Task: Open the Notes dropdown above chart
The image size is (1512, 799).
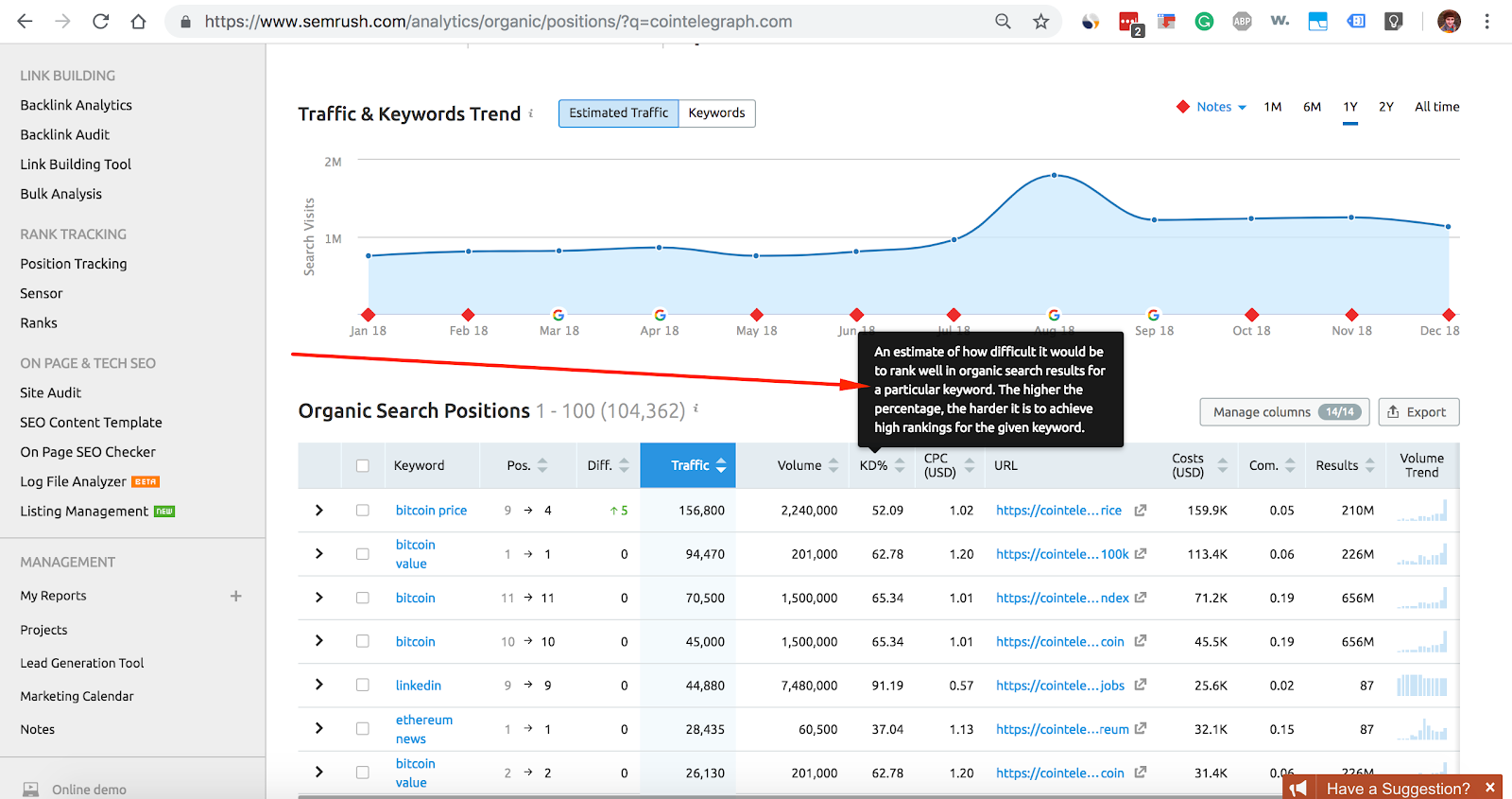Action: point(1212,107)
